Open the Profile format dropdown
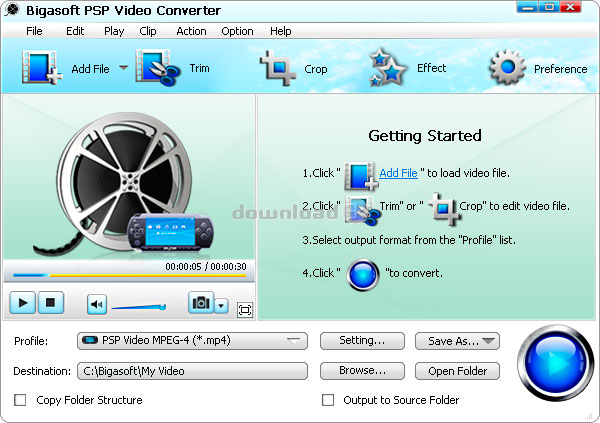 pos(192,341)
